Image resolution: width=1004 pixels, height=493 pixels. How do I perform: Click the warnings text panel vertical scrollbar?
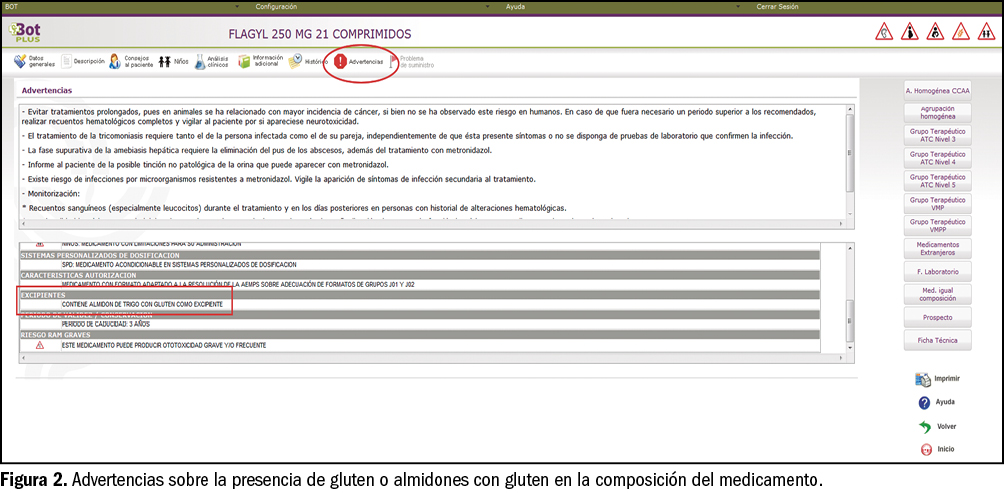(x=850, y=150)
